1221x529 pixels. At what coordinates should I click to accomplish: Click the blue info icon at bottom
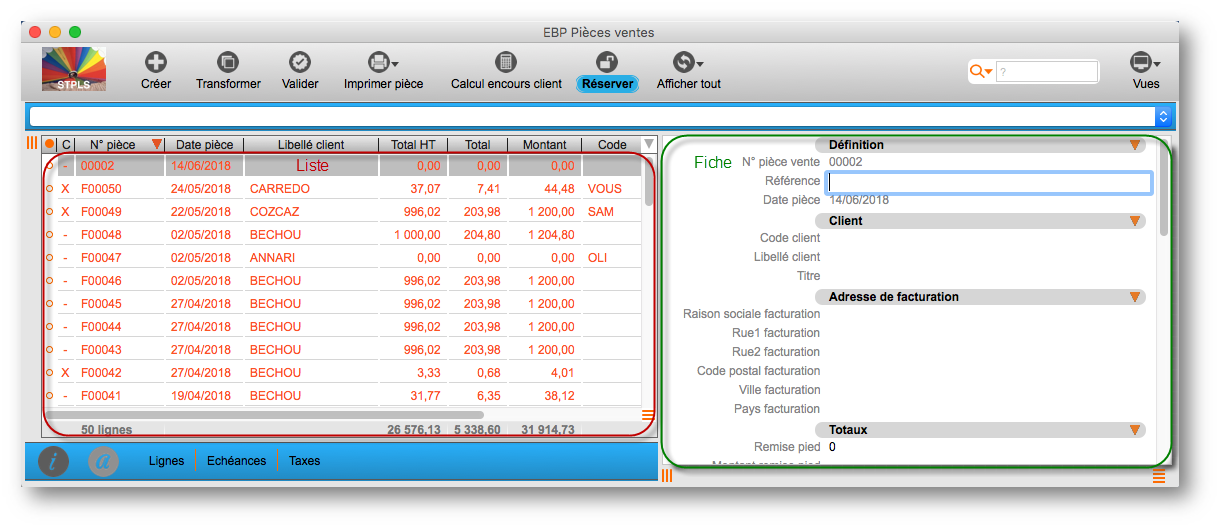click(x=54, y=461)
